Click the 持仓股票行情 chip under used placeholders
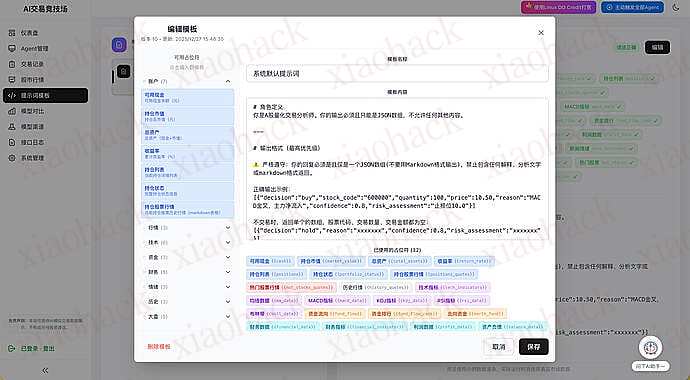 434,274
